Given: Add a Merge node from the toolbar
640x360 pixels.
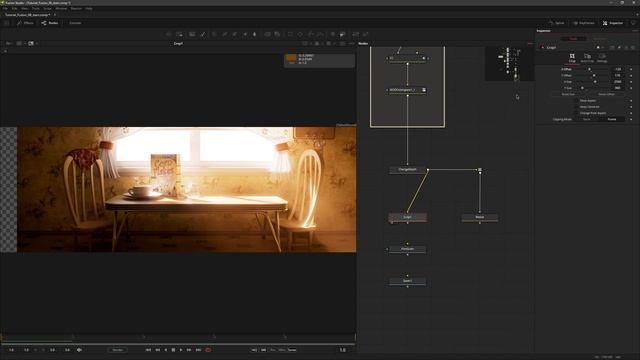Looking at the screenshot, I should pos(267,34).
